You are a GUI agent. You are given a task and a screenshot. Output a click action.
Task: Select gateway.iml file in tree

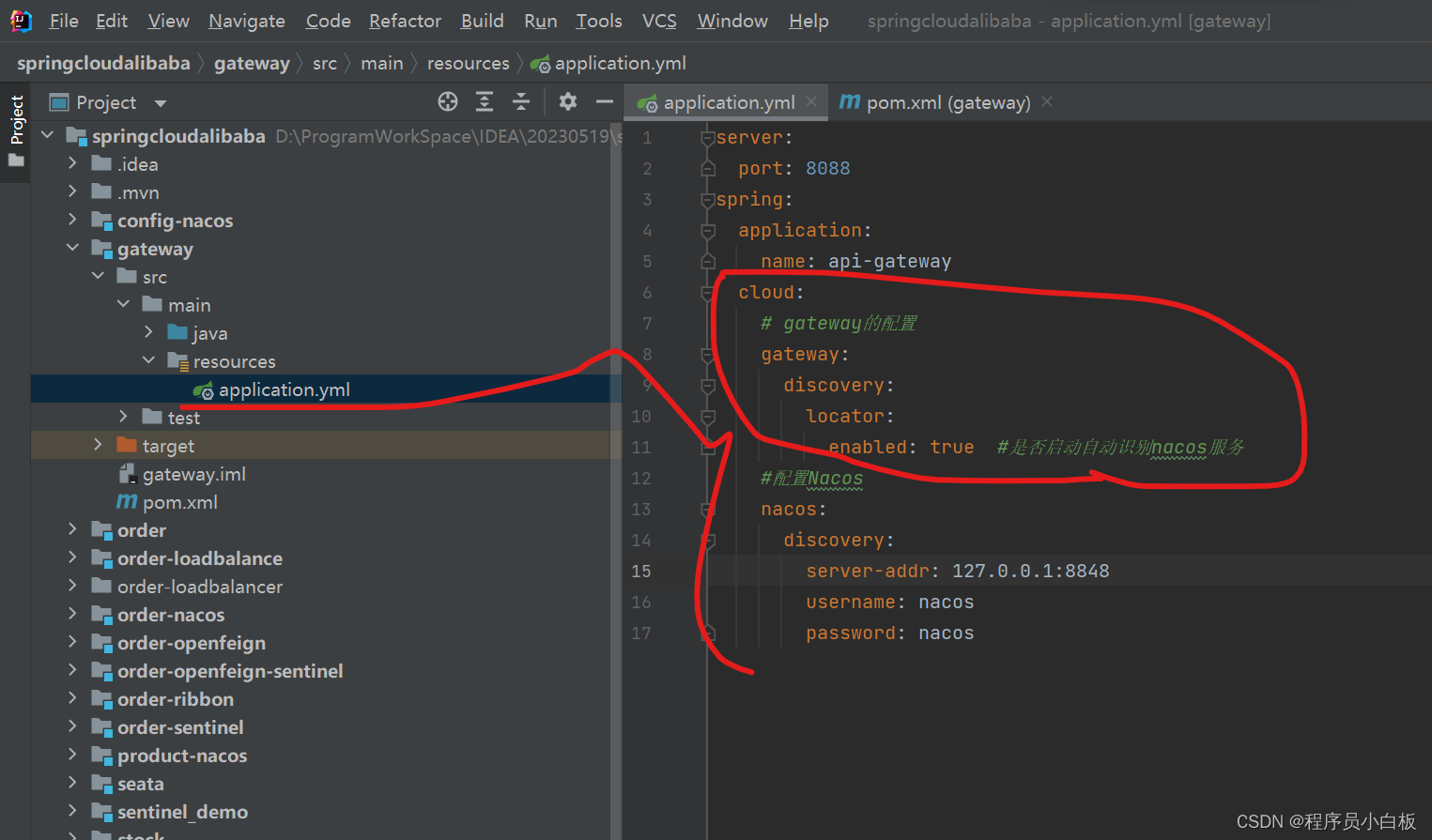point(193,474)
